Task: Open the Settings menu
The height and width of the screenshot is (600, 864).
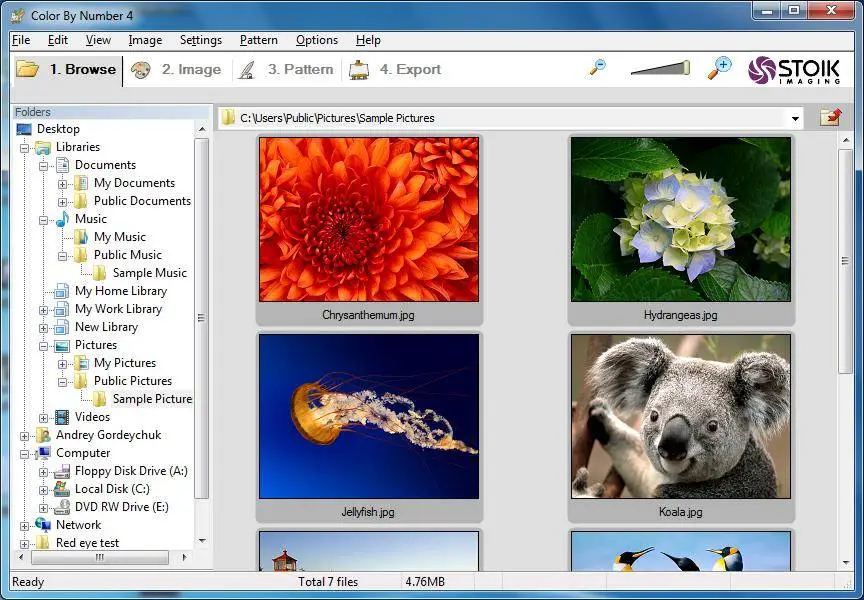Action: pos(201,40)
